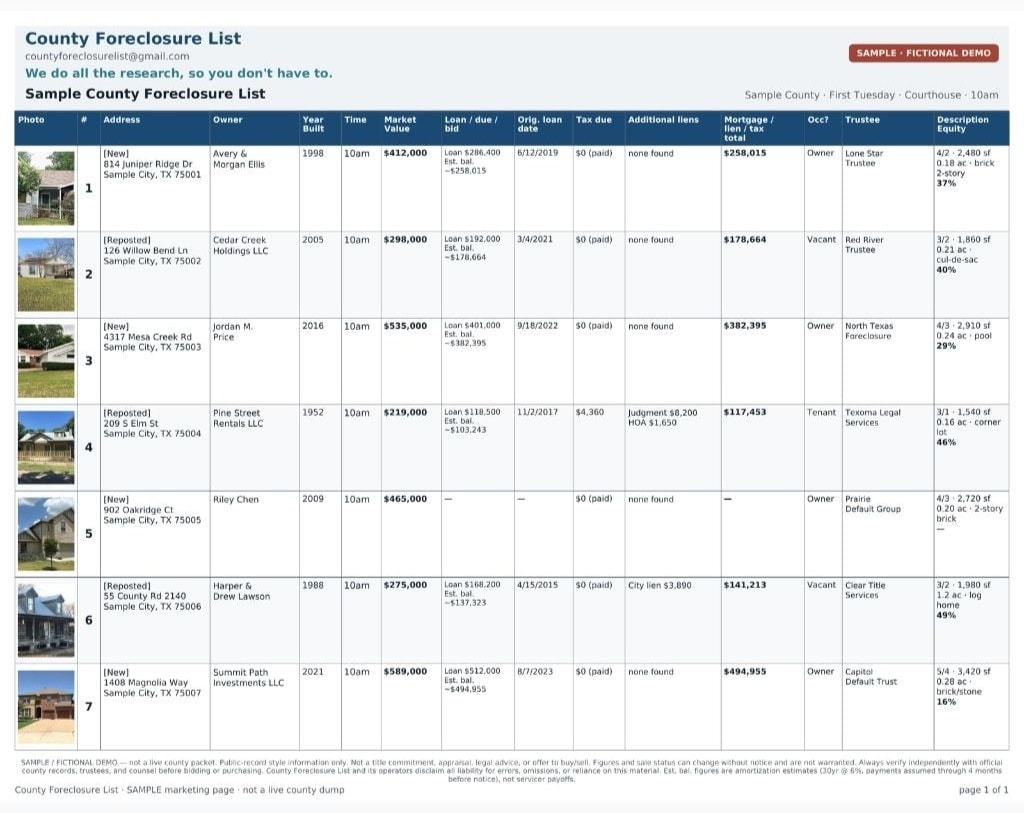Image resolution: width=1024 pixels, height=813 pixels.
Task: Click the SAMPLE · FICTIONAL DEMO badge
Action: [x=923, y=53]
